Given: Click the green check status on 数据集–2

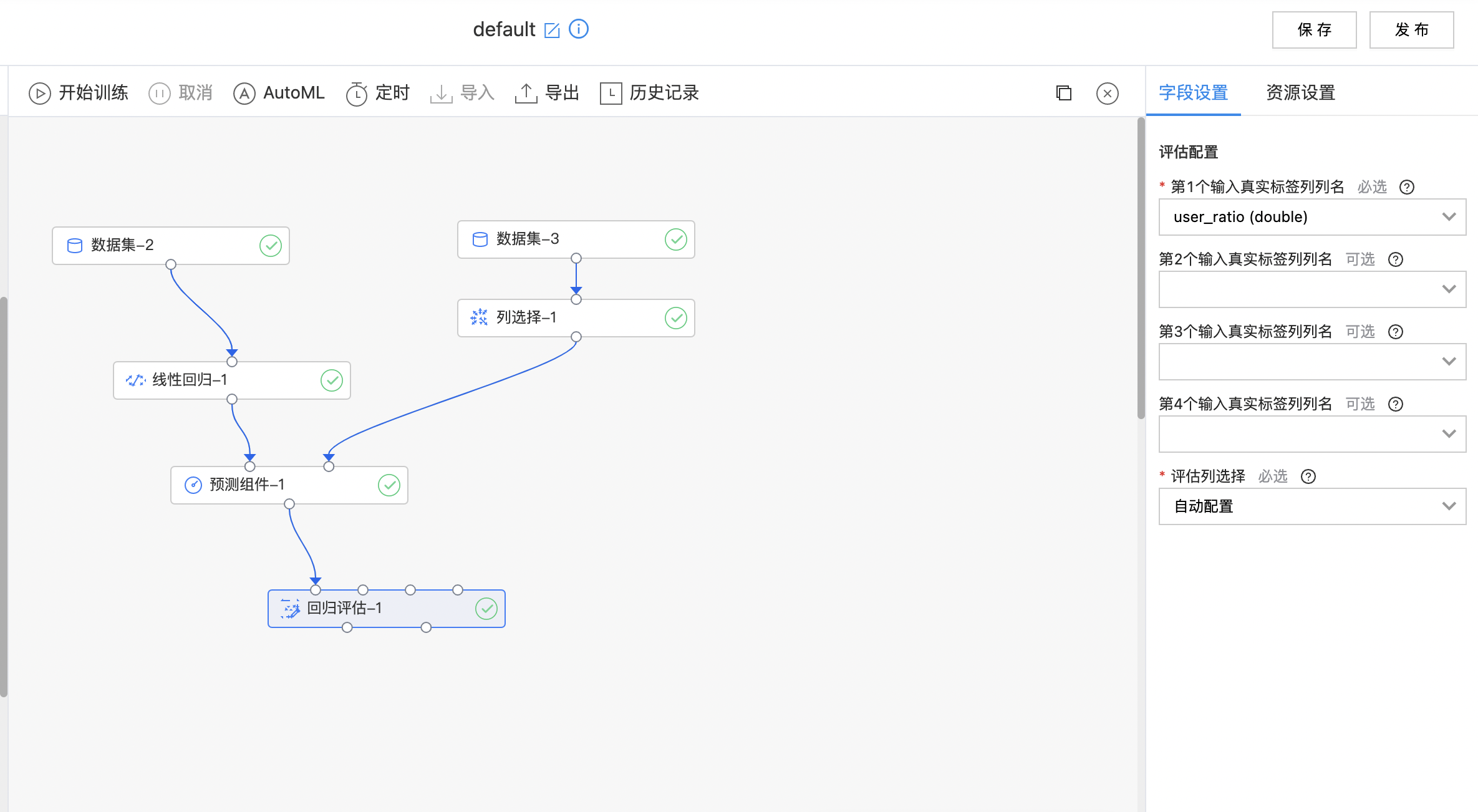Looking at the screenshot, I should [271, 246].
